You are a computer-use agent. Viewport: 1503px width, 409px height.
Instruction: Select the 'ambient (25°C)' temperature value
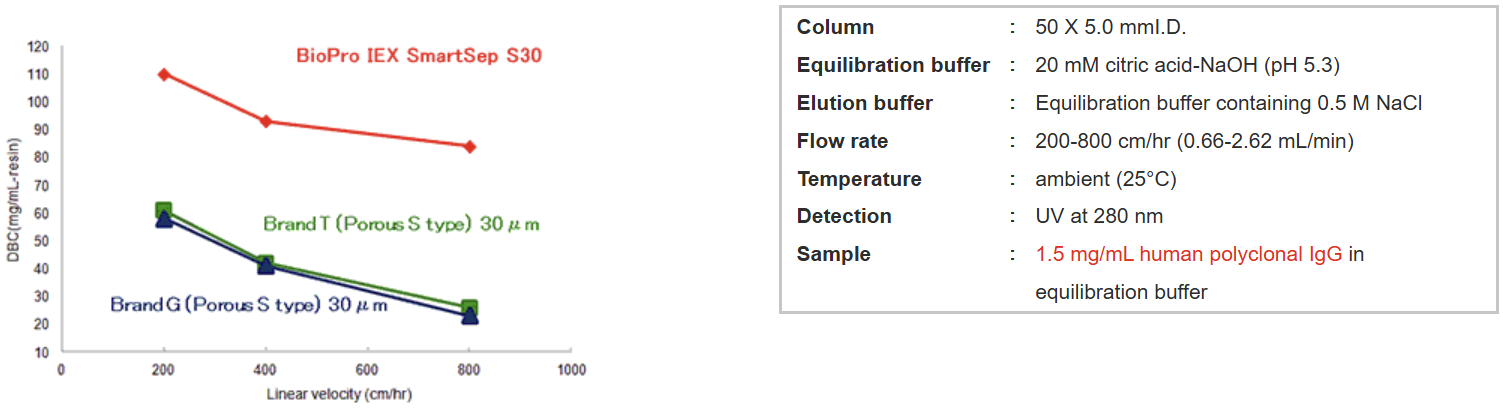click(1105, 179)
